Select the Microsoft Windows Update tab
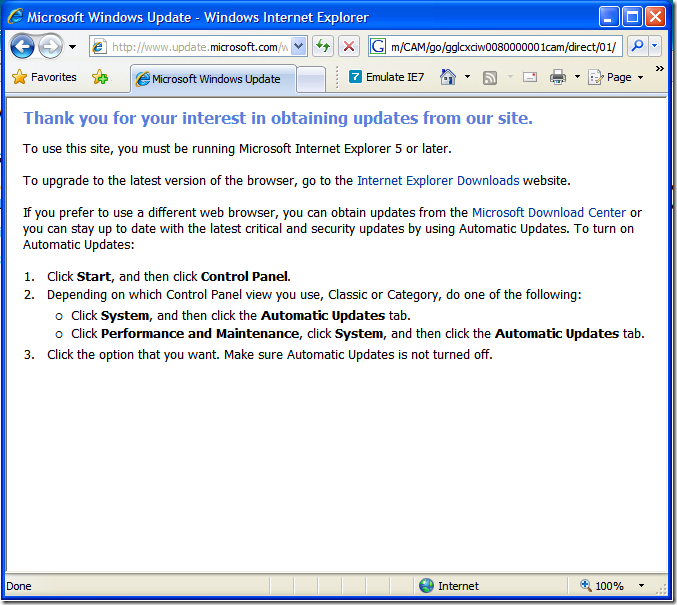Image resolution: width=677 pixels, height=605 pixels. 213,79
